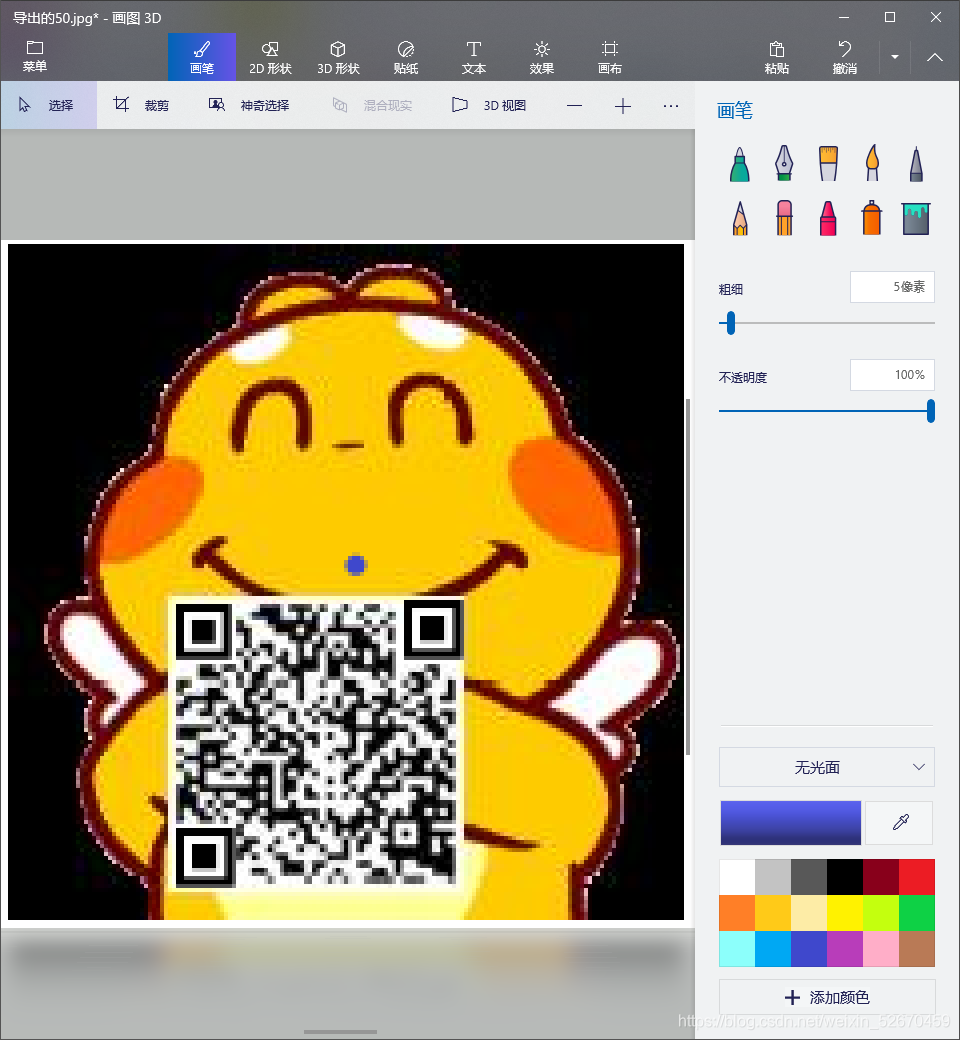Select the gray pixel pen
Screen dimensions: 960x1040
916,163
